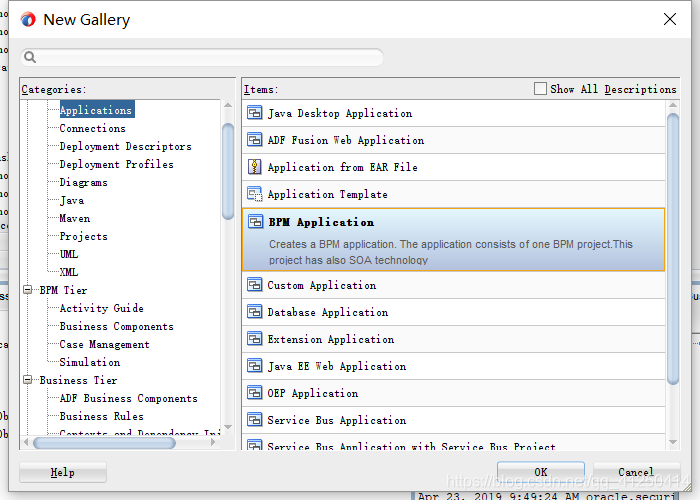Select the Projects category
Screen dimensions: 700x500
[83, 237]
